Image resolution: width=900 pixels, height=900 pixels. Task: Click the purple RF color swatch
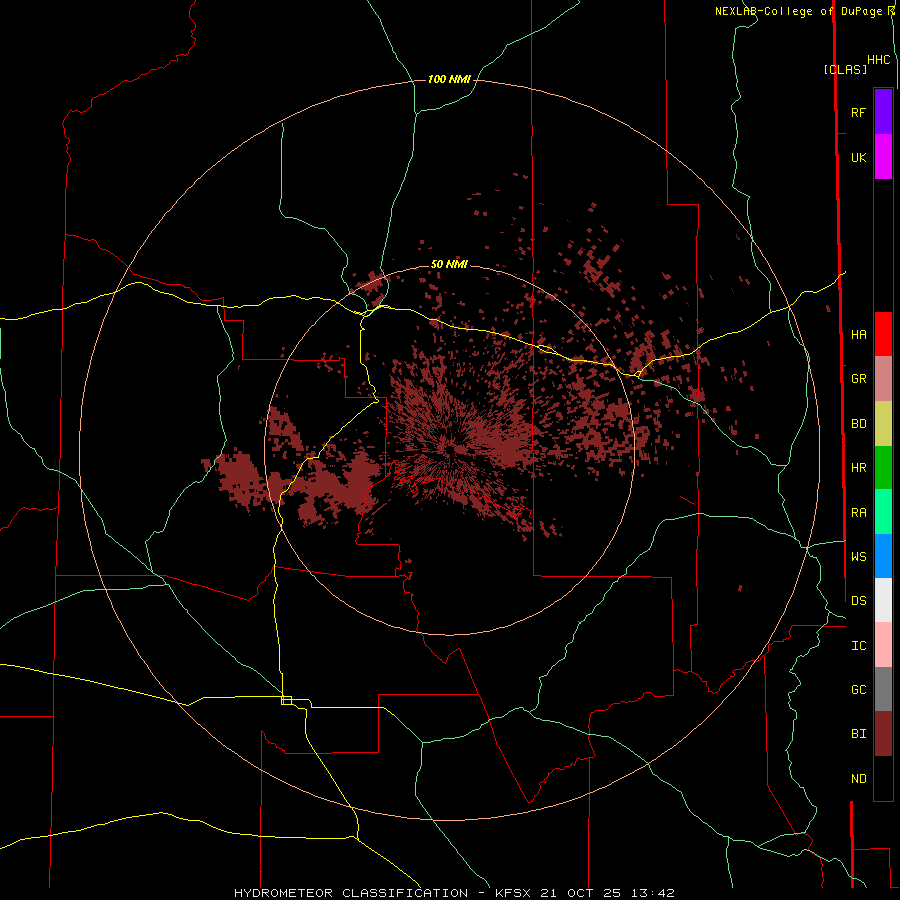click(x=883, y=112)
